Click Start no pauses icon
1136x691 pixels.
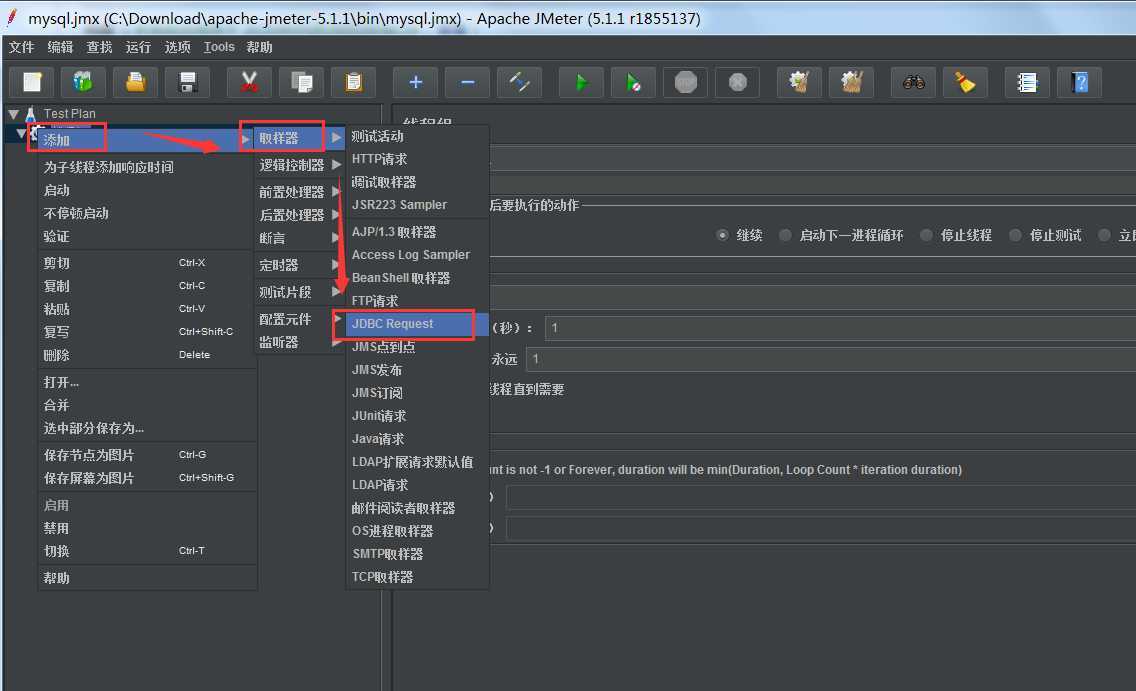(x=633, y=82)
